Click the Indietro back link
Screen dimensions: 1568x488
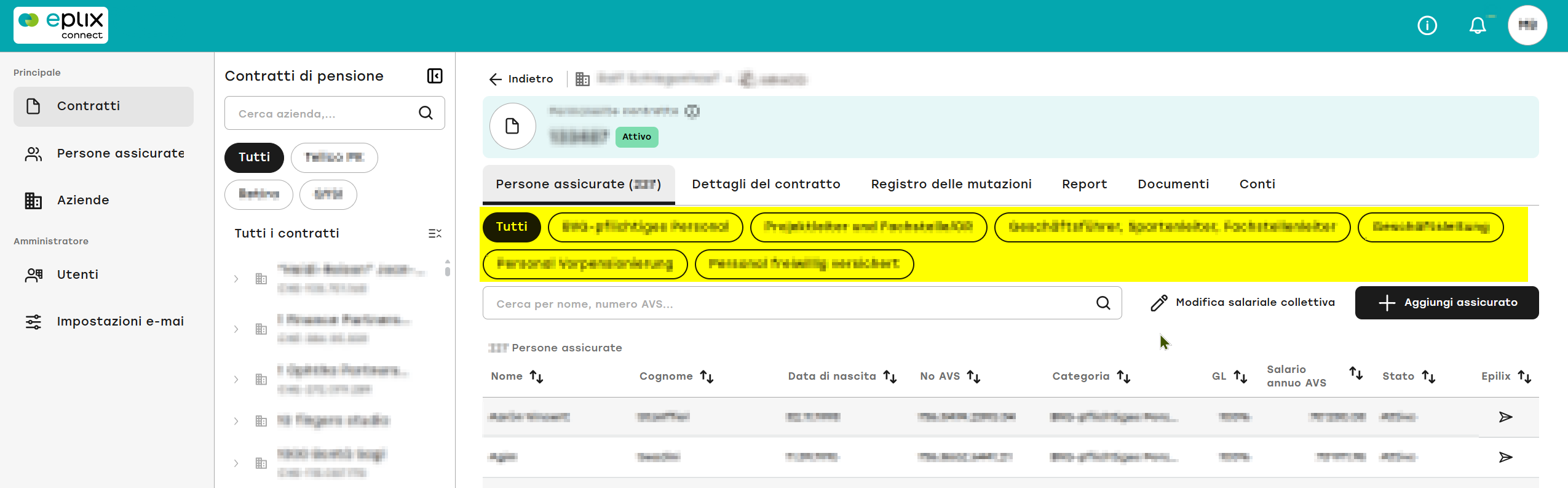pyautogui.click(x=521, y=79)
